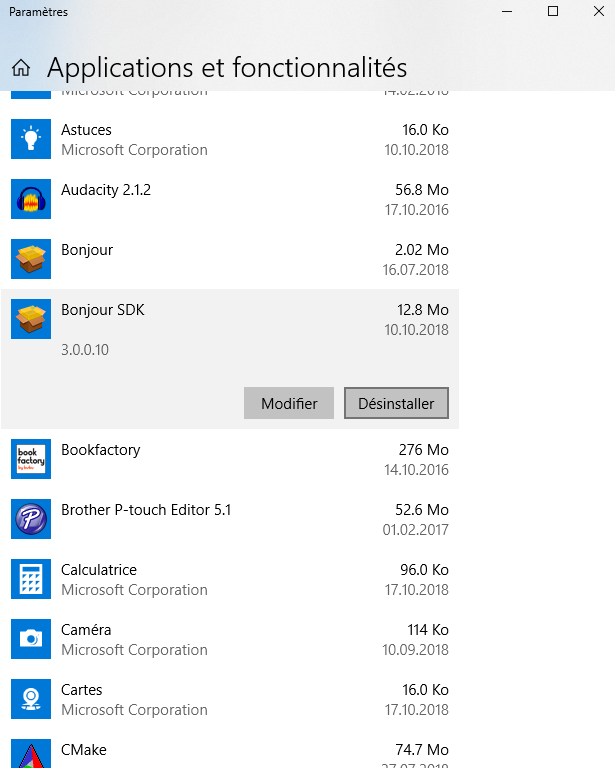Click the Caméra camera icon
Viewport: 615px width, 768px height.
[31, 639]
